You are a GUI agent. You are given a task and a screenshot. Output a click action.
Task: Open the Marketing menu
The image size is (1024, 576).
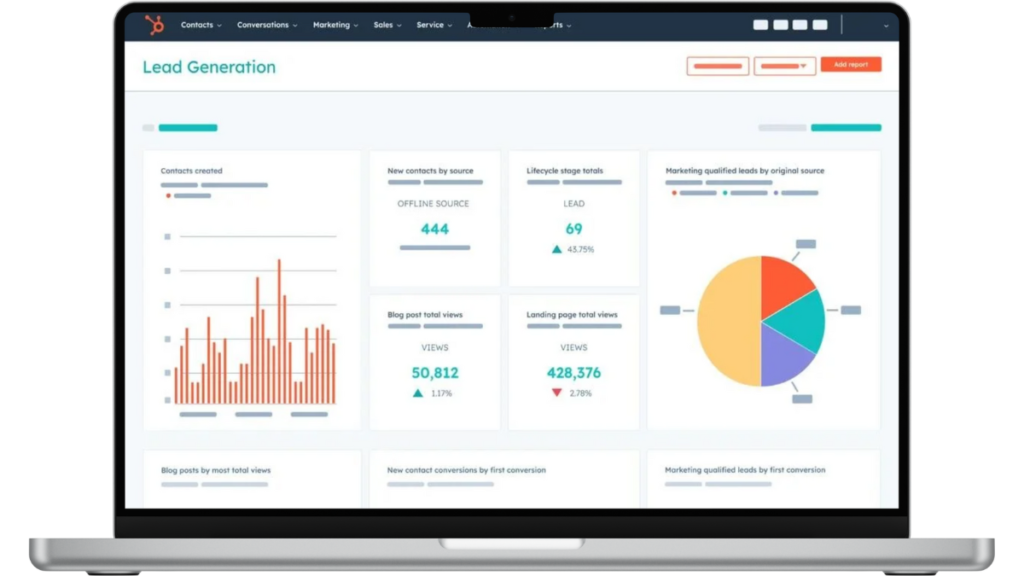(x=333, y=25)
